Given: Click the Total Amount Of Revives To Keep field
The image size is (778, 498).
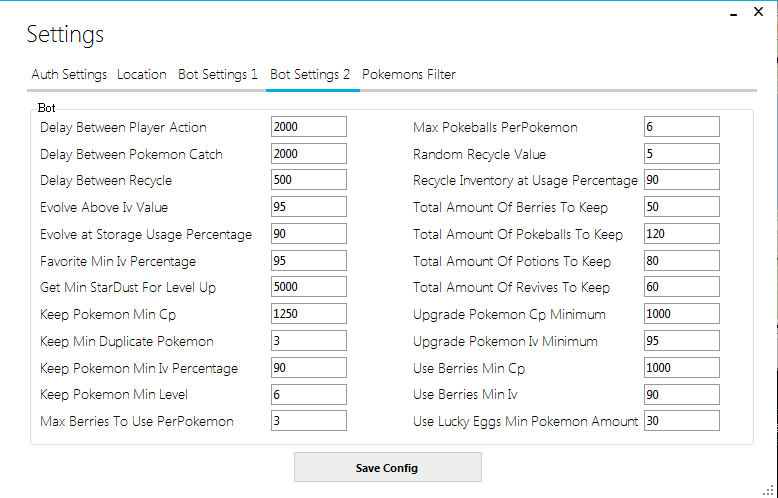Looking at the screenshot, I should tap(681, 287).
